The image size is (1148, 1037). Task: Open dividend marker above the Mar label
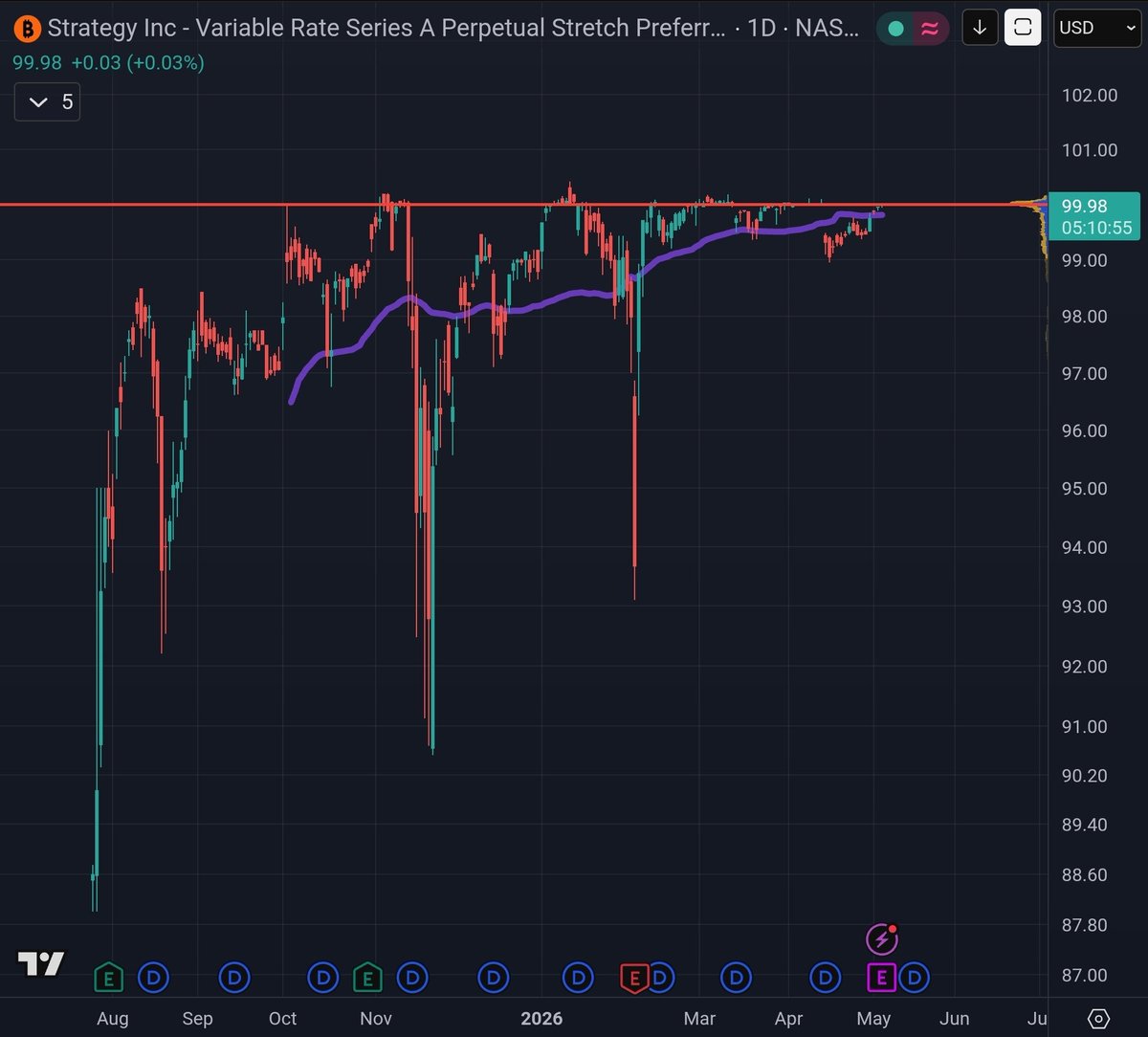[x=737, y=977]
